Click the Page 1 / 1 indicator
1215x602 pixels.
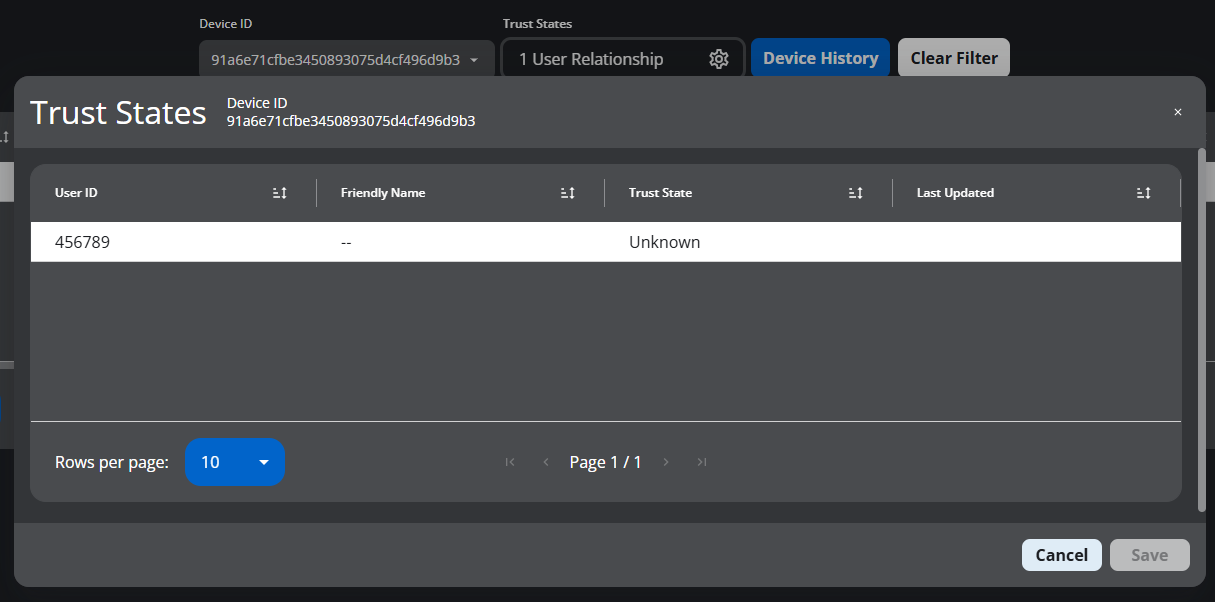[605, 462]
